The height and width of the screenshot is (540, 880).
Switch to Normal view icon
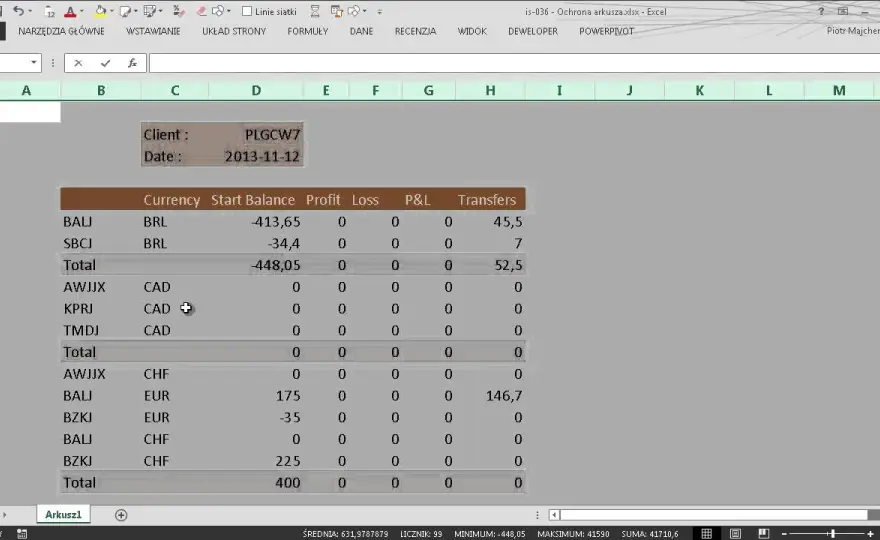[x=707, y=533]
